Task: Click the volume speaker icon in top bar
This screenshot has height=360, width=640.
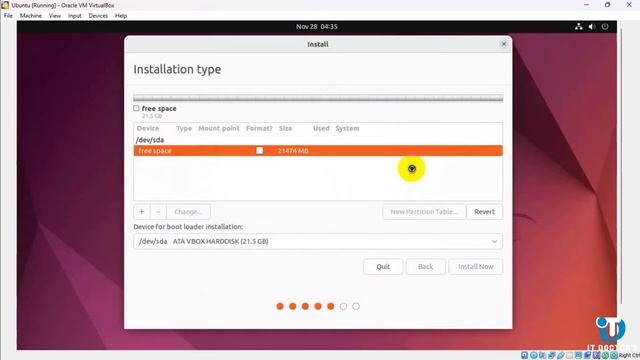Action: click(x=592, y=27)
